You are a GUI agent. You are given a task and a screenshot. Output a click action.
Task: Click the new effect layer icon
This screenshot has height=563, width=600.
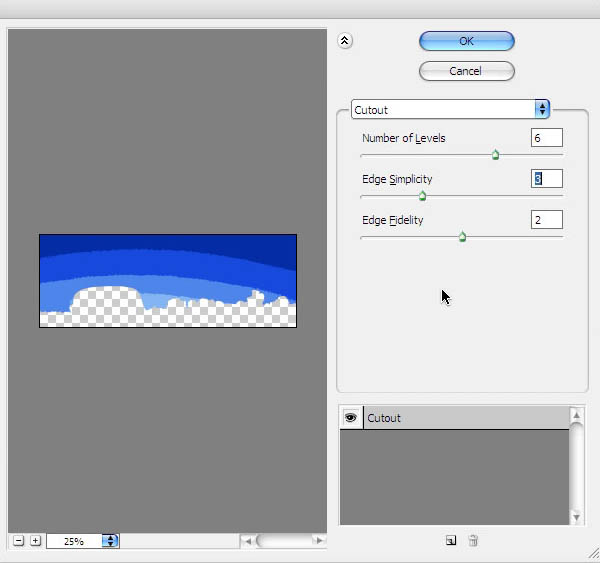[451, 540]
